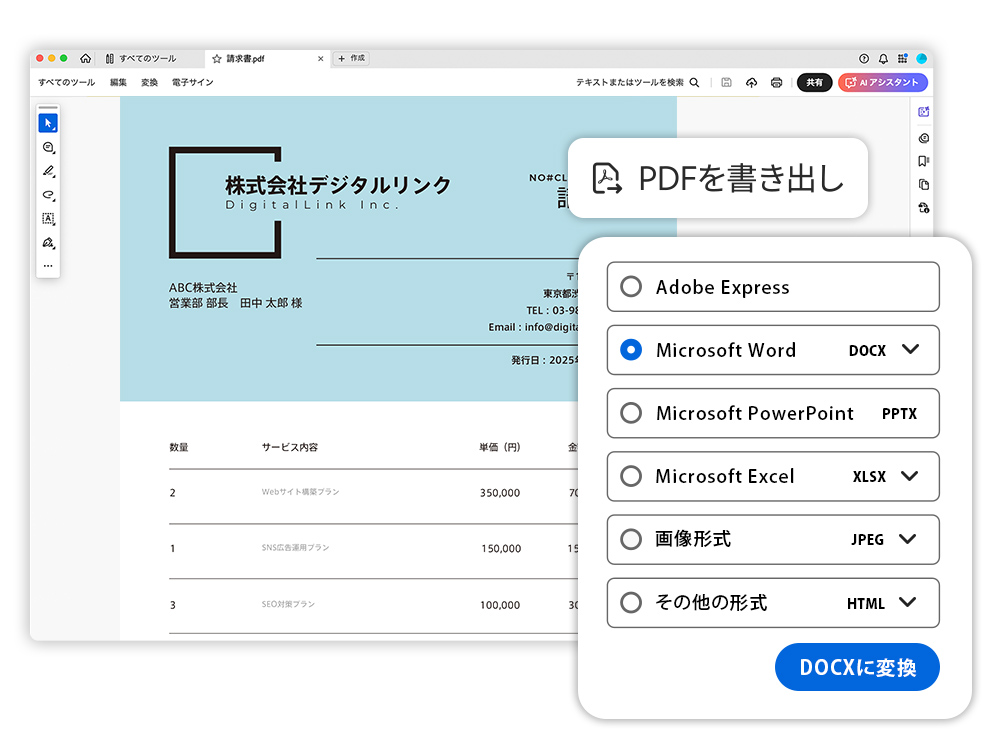The width and height of the screenshot is (1000, 750).
Task: Click the 数量 column header
Action: tap(179, 447)
